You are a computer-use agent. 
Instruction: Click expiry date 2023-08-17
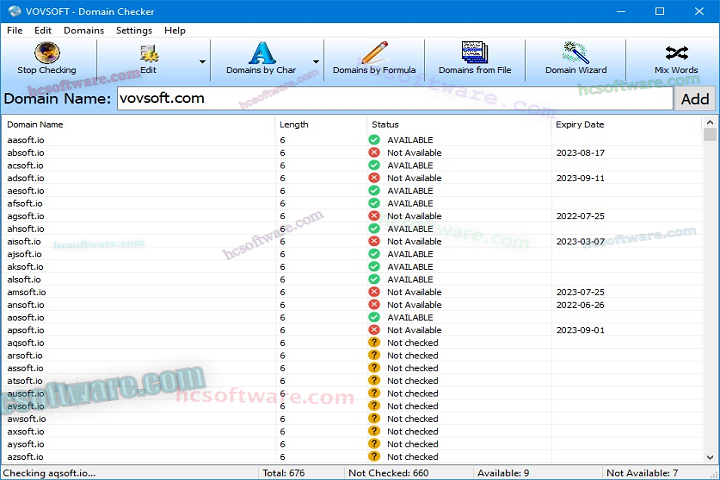click(x=580, y=152)
